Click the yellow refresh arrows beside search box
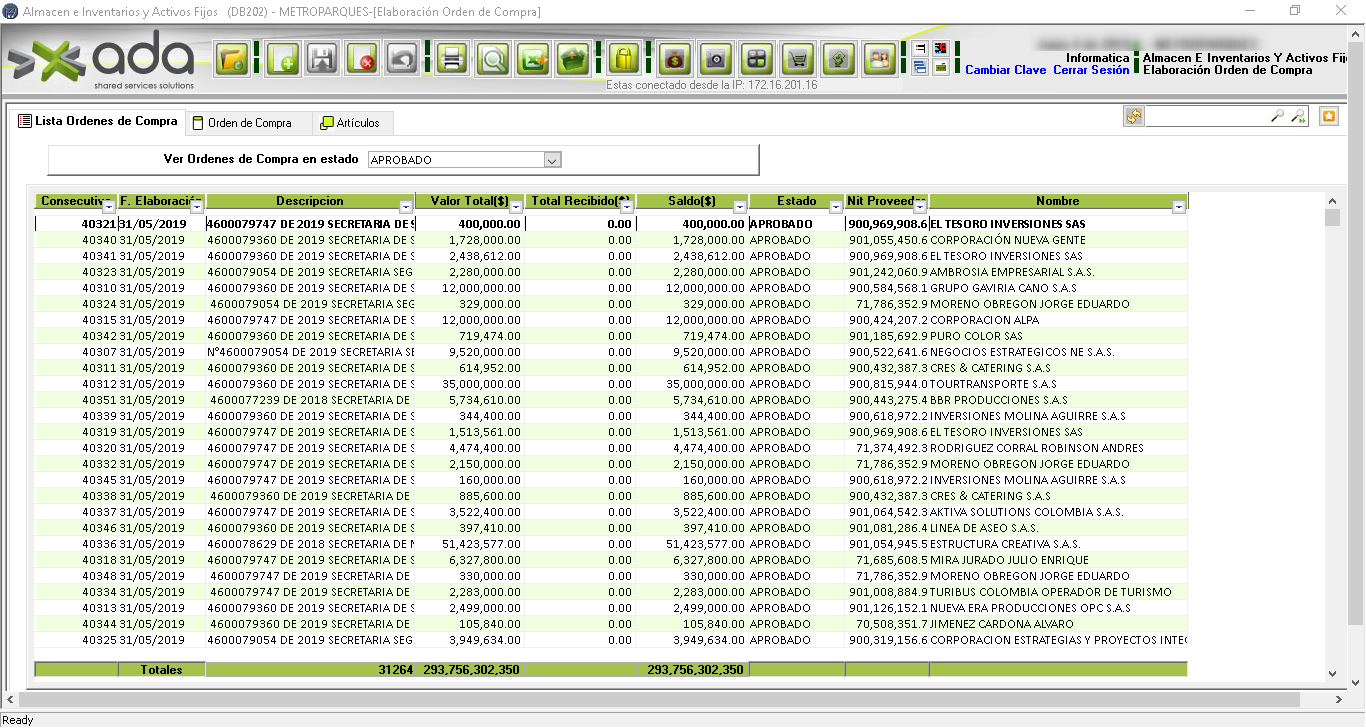The image size is (1366, 728). [x=1133, y=117]
